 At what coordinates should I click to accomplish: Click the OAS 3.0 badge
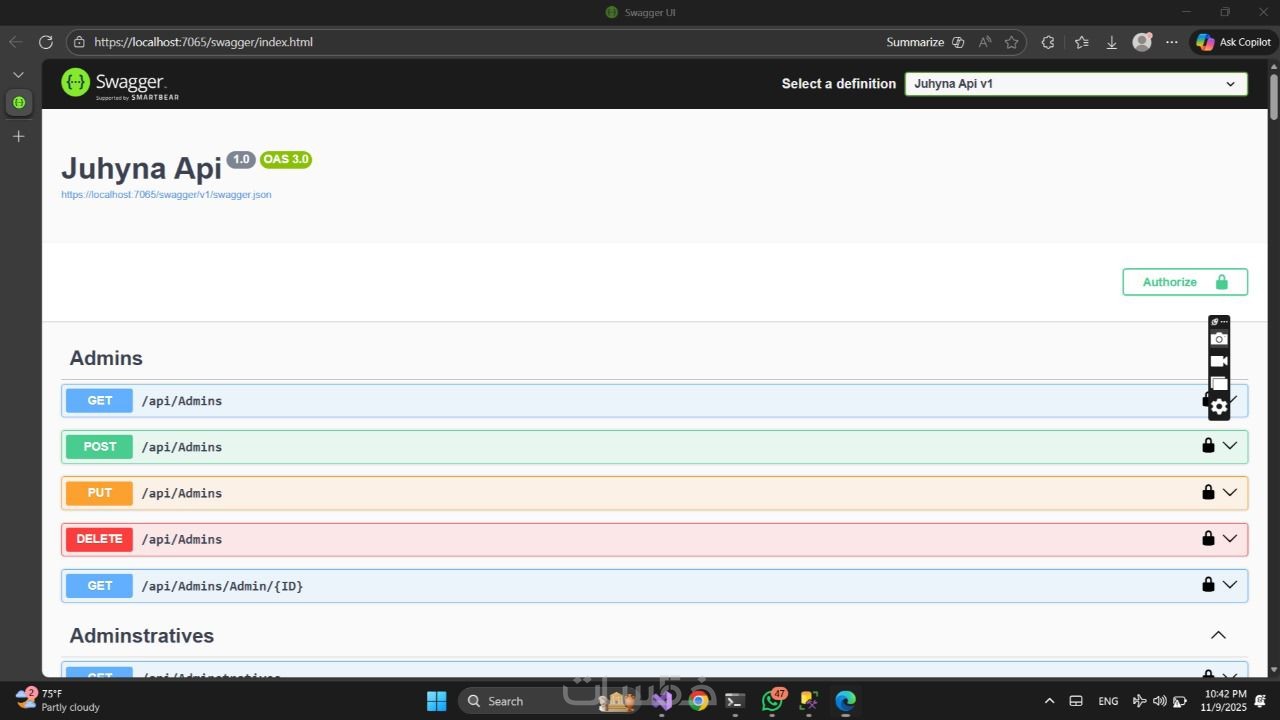pyautogui.click(x=286, y=159)
